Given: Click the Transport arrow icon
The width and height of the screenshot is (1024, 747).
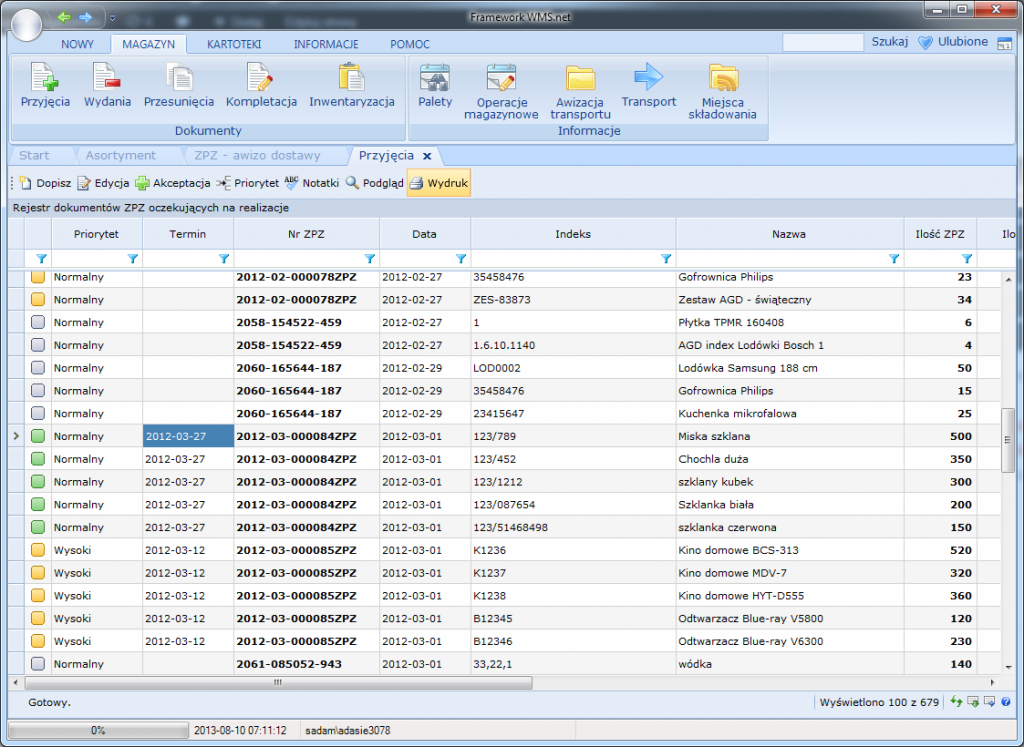Looking at the screenshot, I should 649,78.
